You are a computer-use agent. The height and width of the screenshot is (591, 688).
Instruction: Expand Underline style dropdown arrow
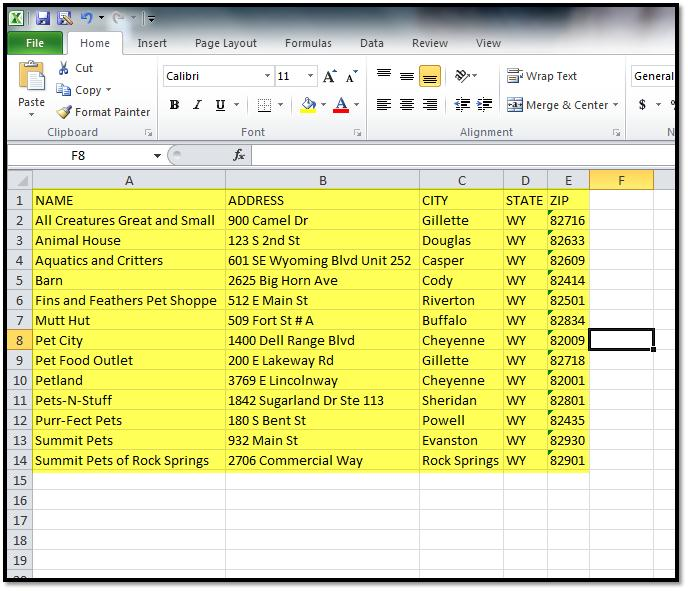pyautogui.click(x=236, y=105)
